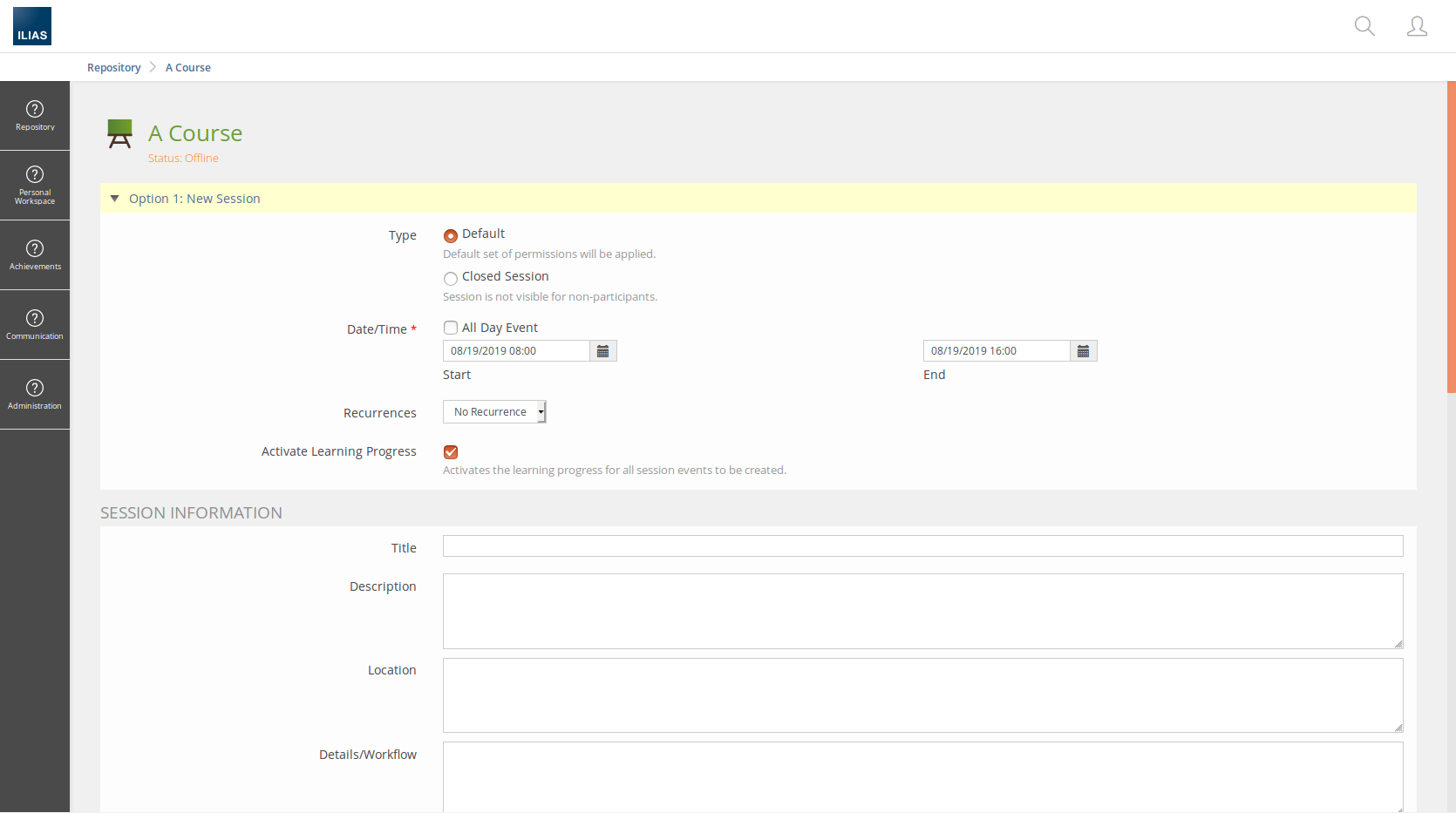Enable the All Day Event checkbox
Image resolution: width=1456 pixels, height=813 pixels.
point(451,328)
